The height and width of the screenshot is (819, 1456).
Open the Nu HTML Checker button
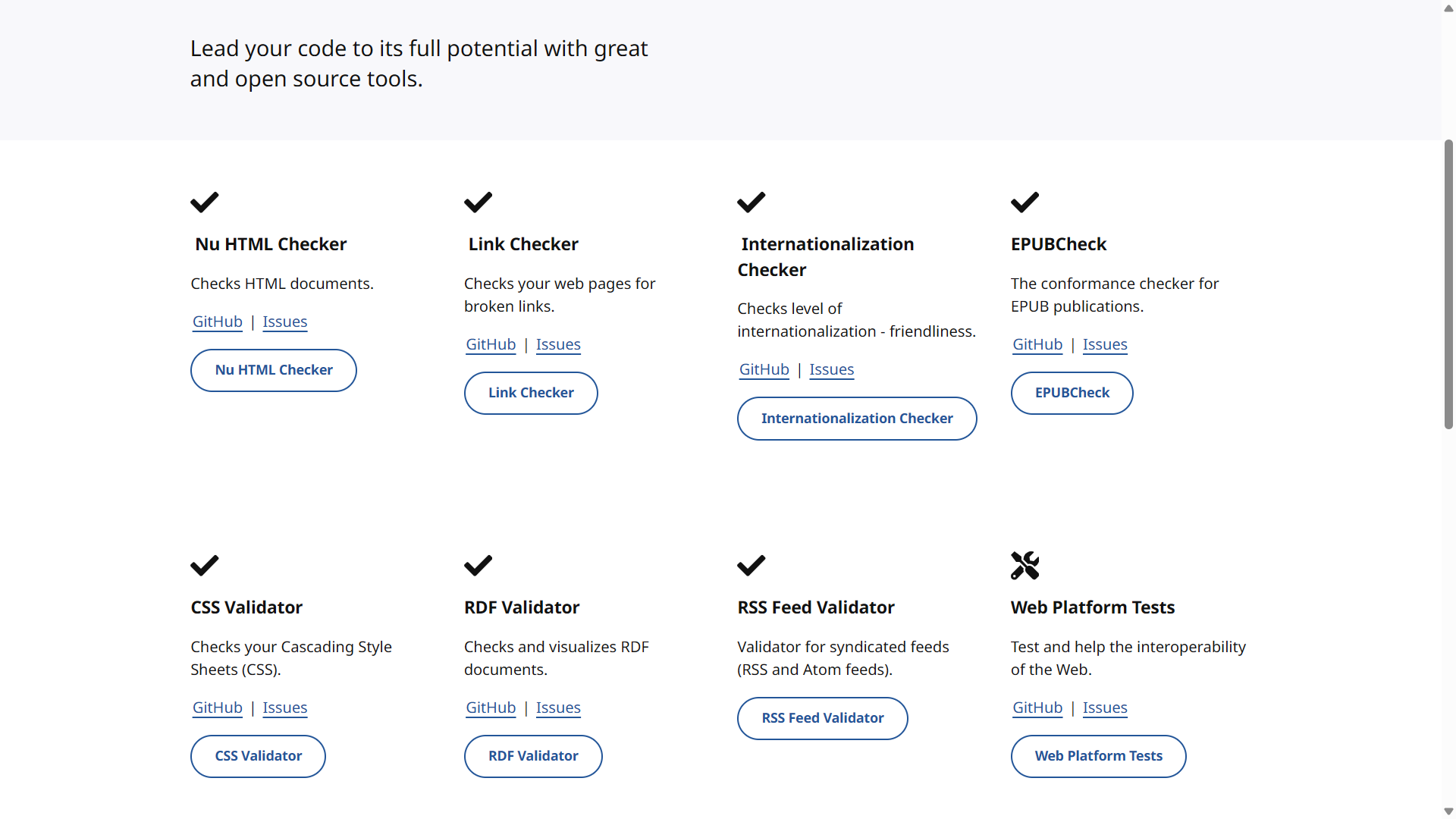tap(274, 370)
